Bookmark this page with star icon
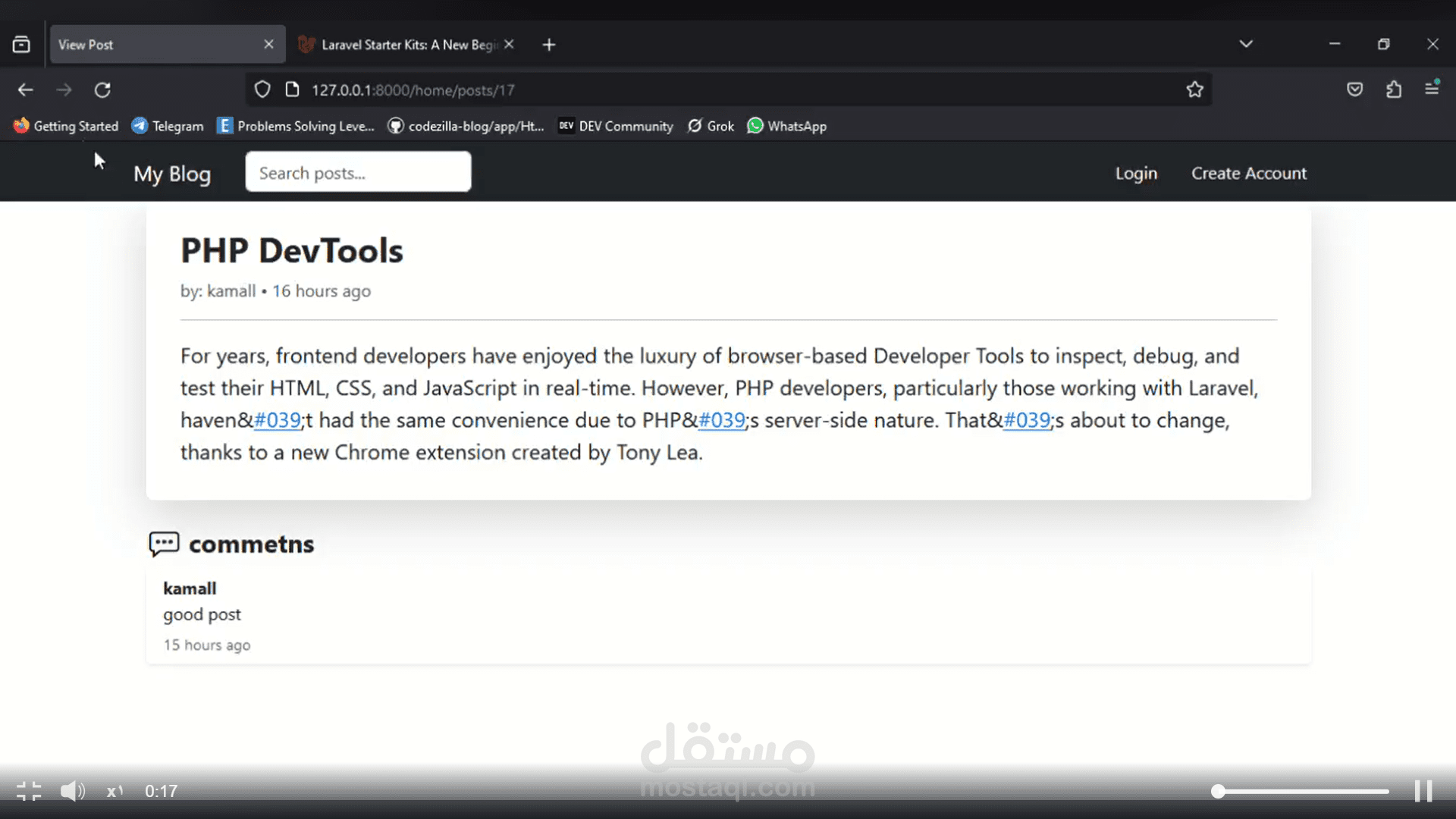The image size is (1456, 819). pyautogui.click(x=1195, y=89)
